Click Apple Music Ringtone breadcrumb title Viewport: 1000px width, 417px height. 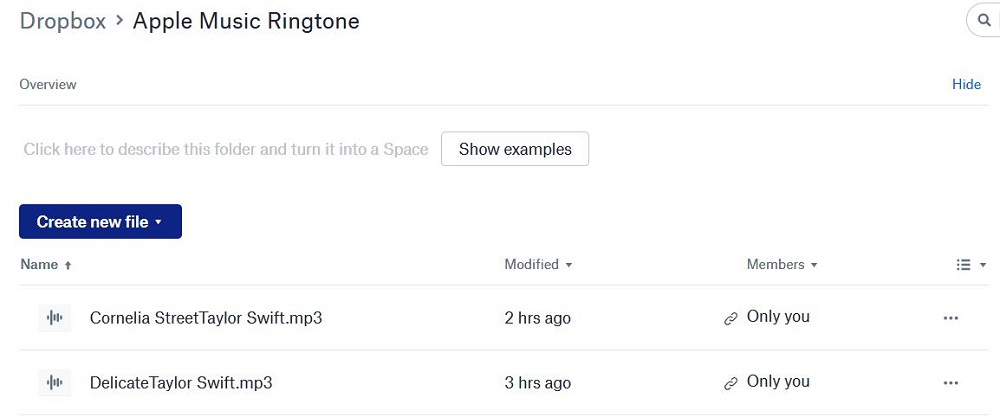[246, 21]
